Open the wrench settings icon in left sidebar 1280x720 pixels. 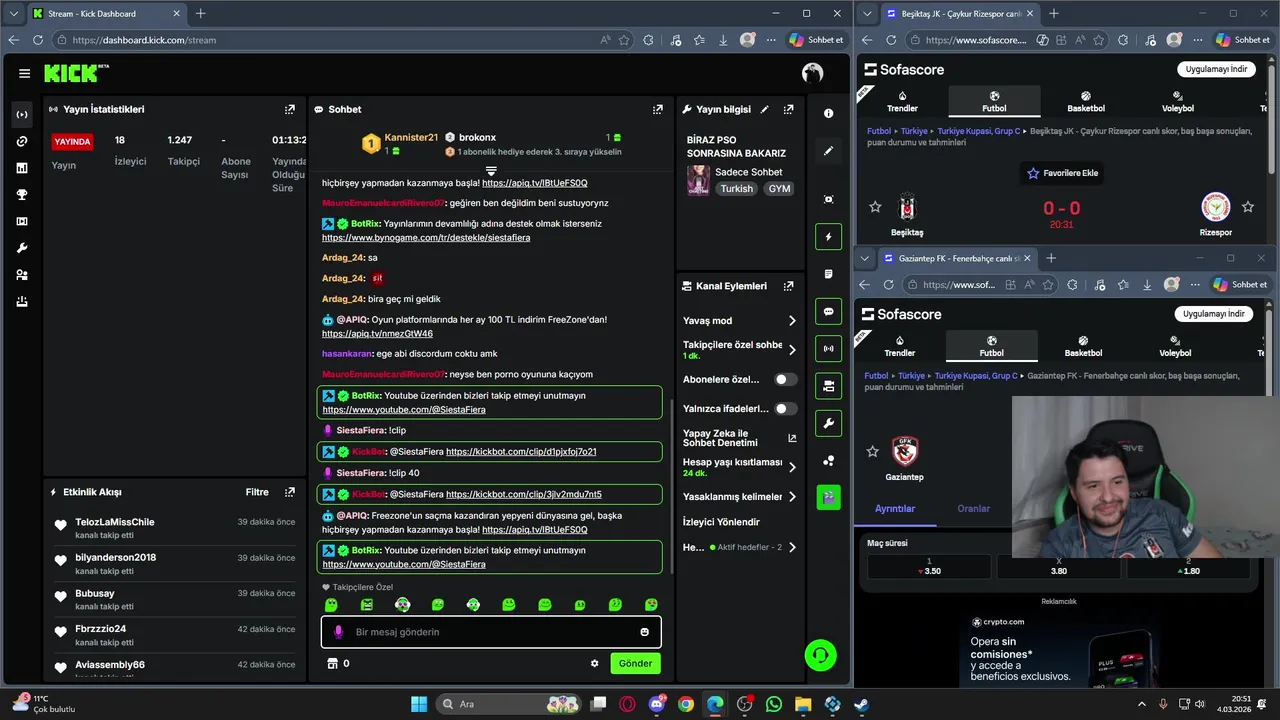pos(22,248)
